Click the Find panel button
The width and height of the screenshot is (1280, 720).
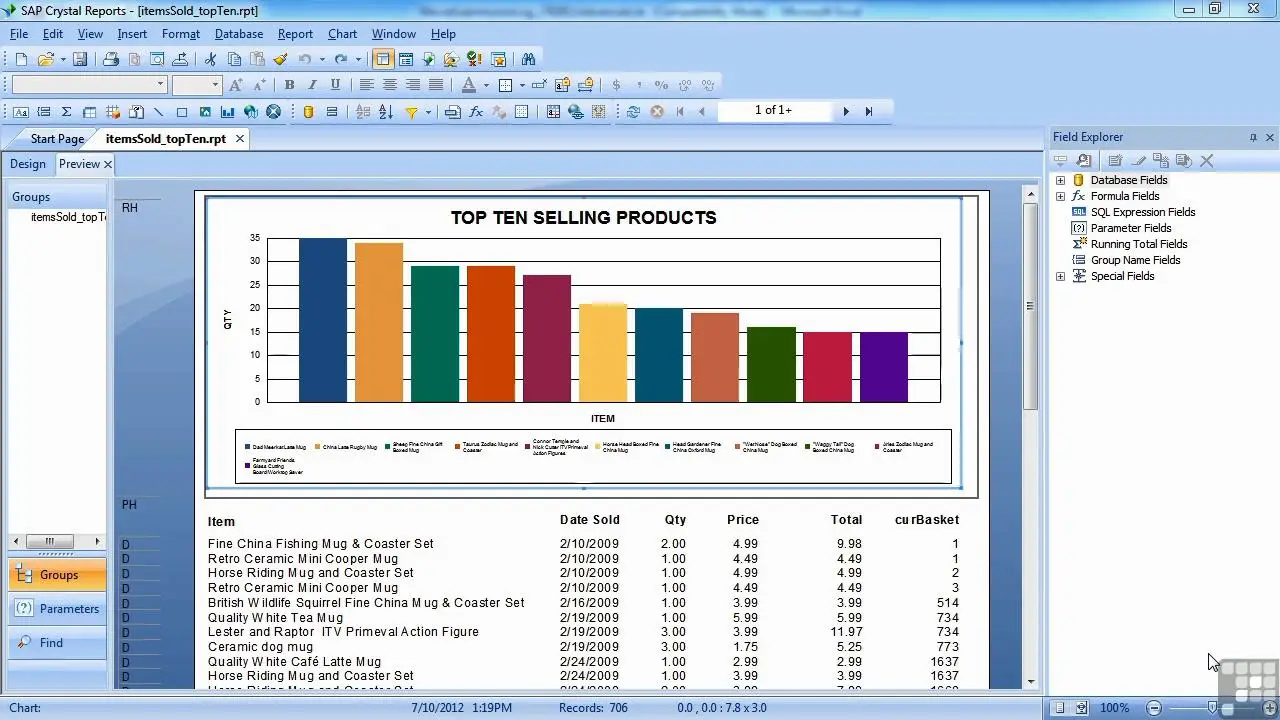click(57, 643)
